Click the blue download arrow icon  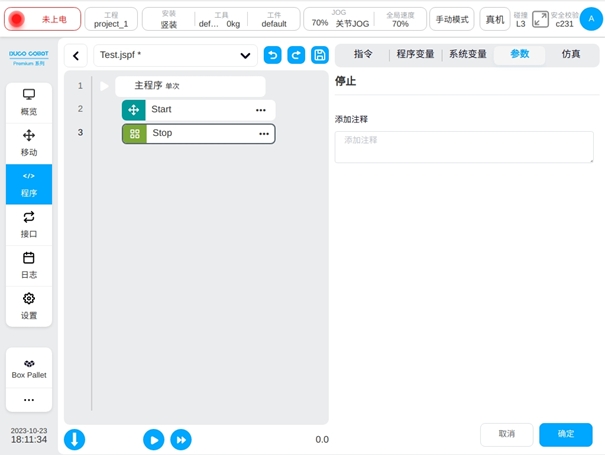coord(75,439)
